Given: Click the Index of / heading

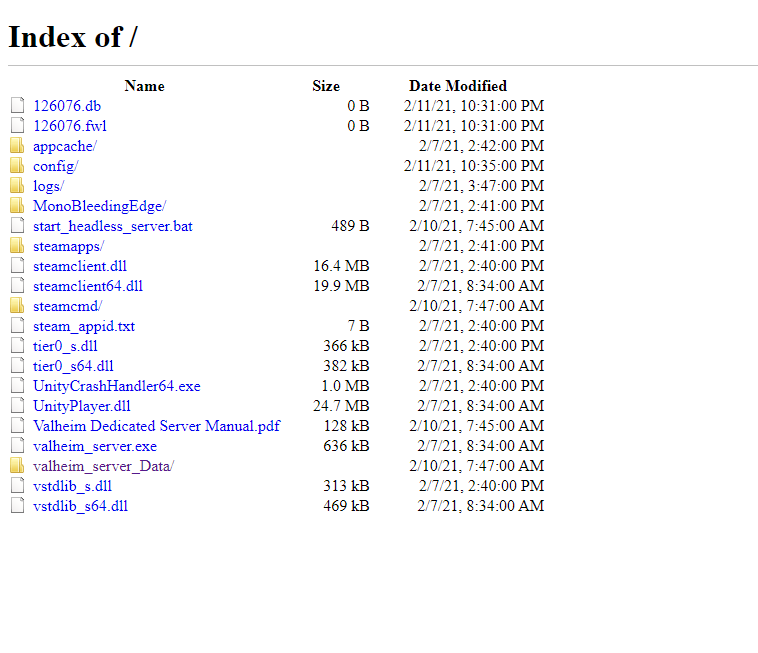Looking at the screenshot, I should pyautogui.click(x=73, y=37).
